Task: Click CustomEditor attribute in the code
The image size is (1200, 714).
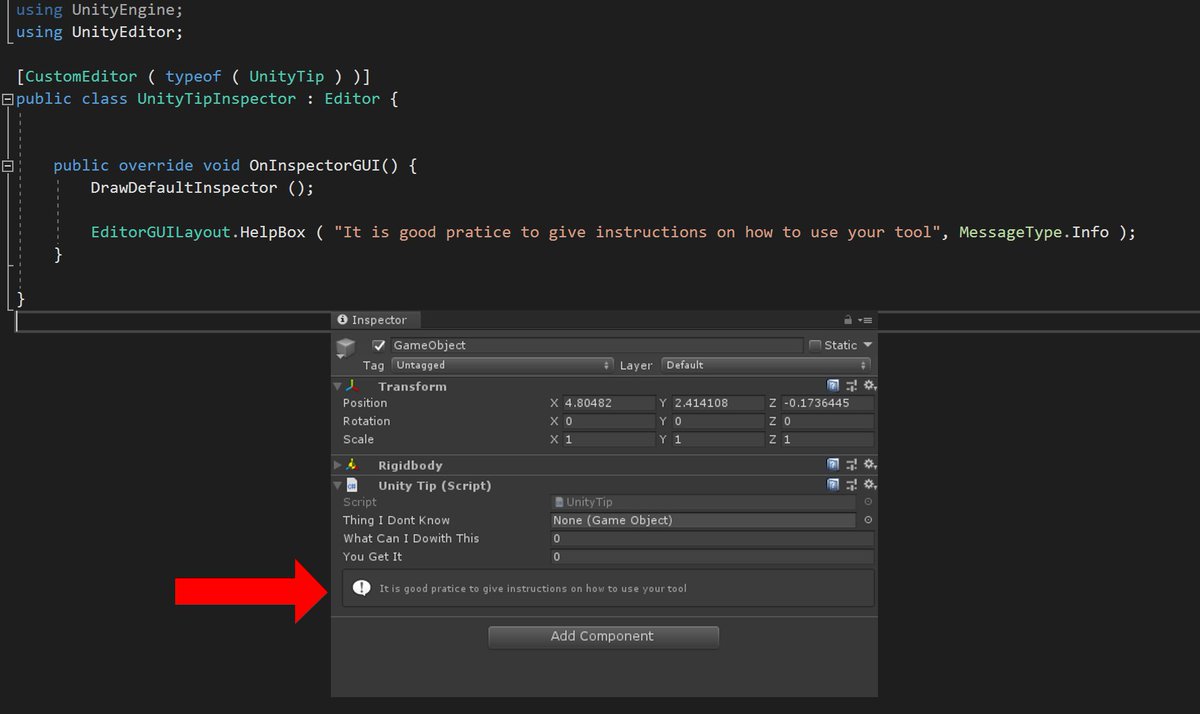Action: click(81, 76)
